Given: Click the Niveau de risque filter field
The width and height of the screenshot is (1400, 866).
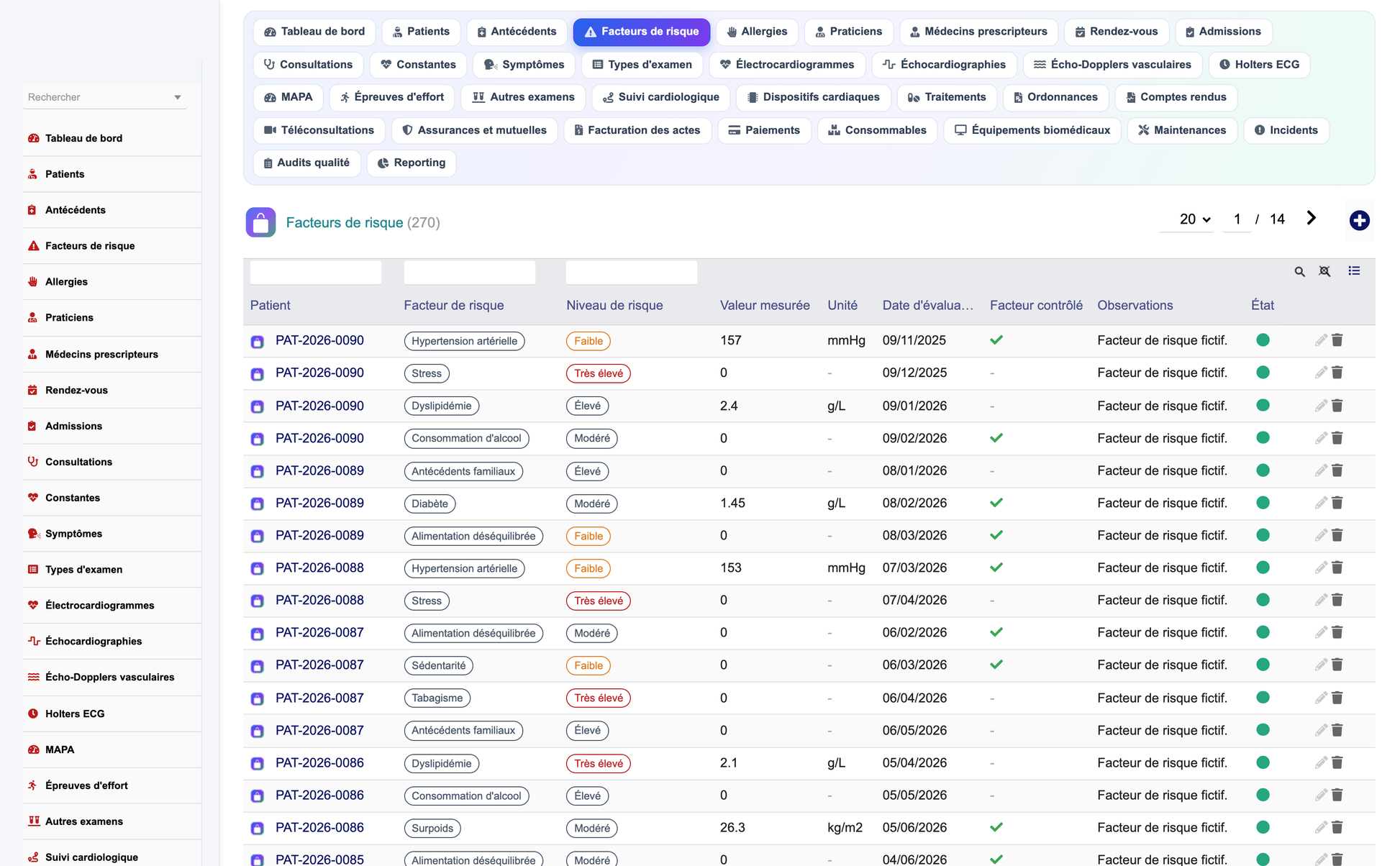Looking at the screenshot, I should tap(632, 273).
